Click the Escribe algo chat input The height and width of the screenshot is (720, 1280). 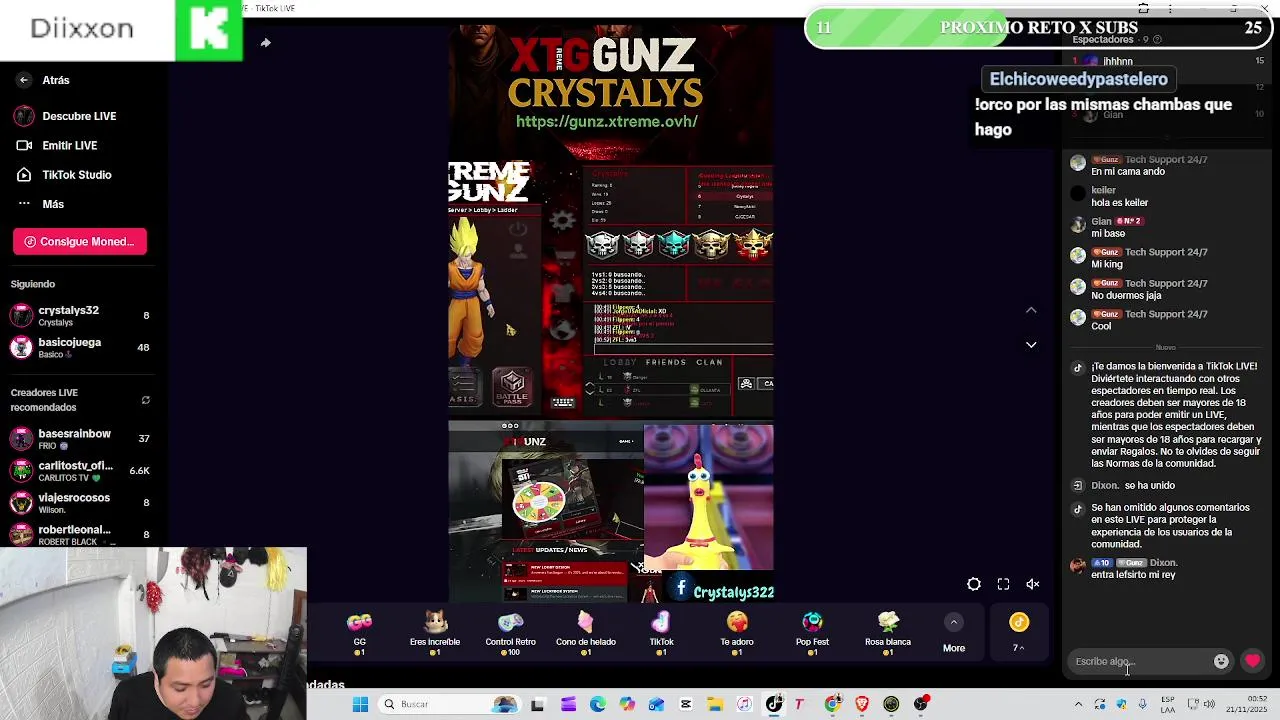click(x=1140, y=661)
